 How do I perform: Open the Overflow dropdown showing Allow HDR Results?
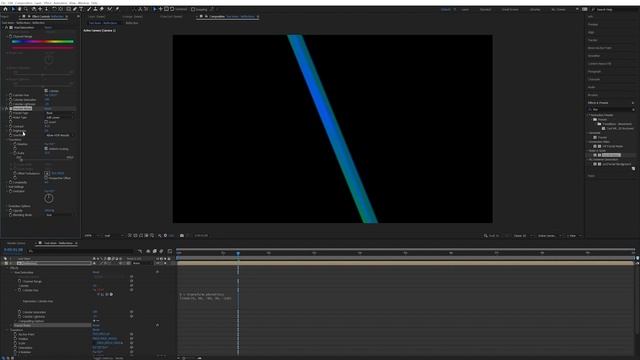(x=60, y=135)
